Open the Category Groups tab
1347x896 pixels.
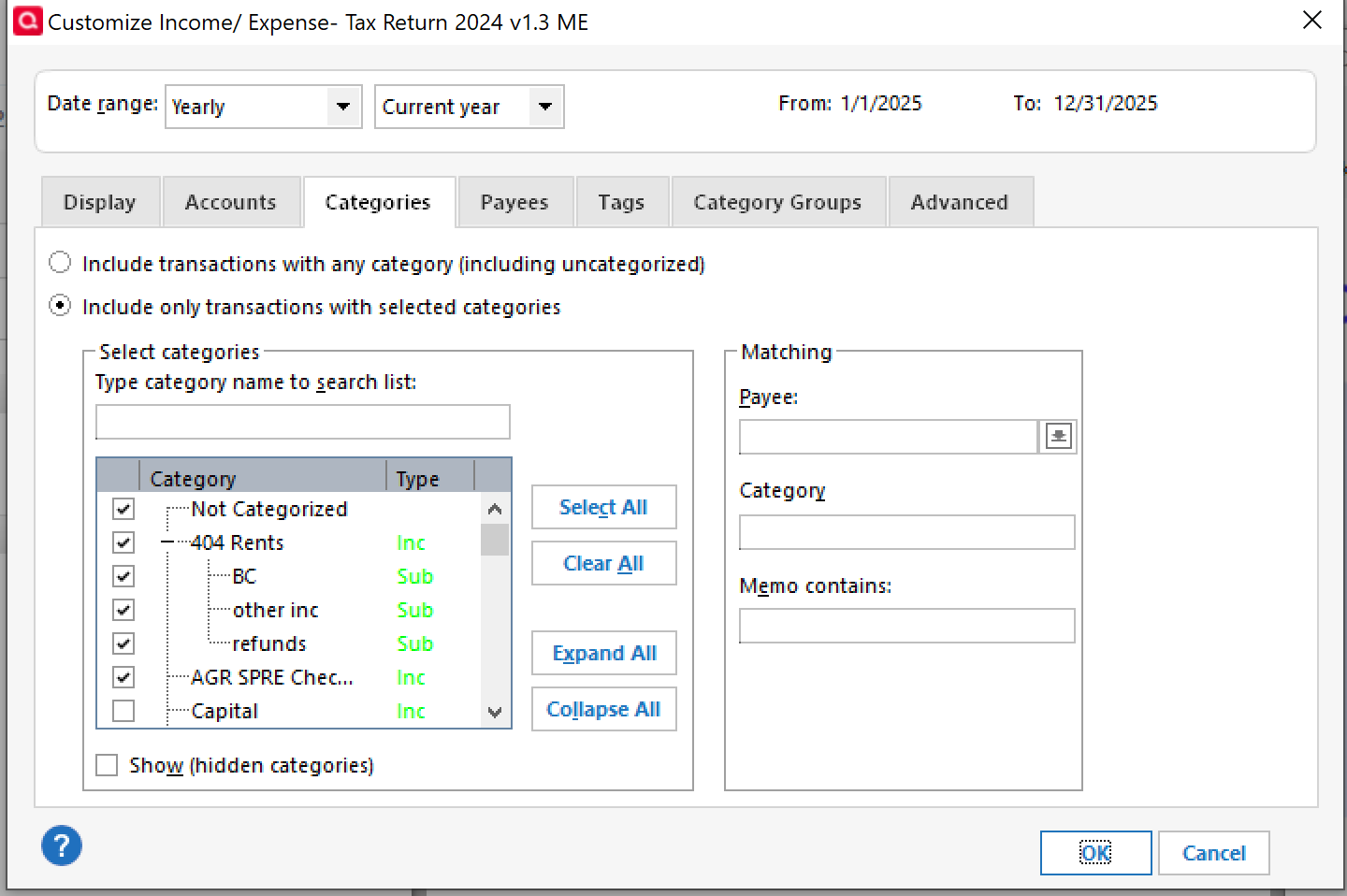pyautogui.click(x=778, y=202)
